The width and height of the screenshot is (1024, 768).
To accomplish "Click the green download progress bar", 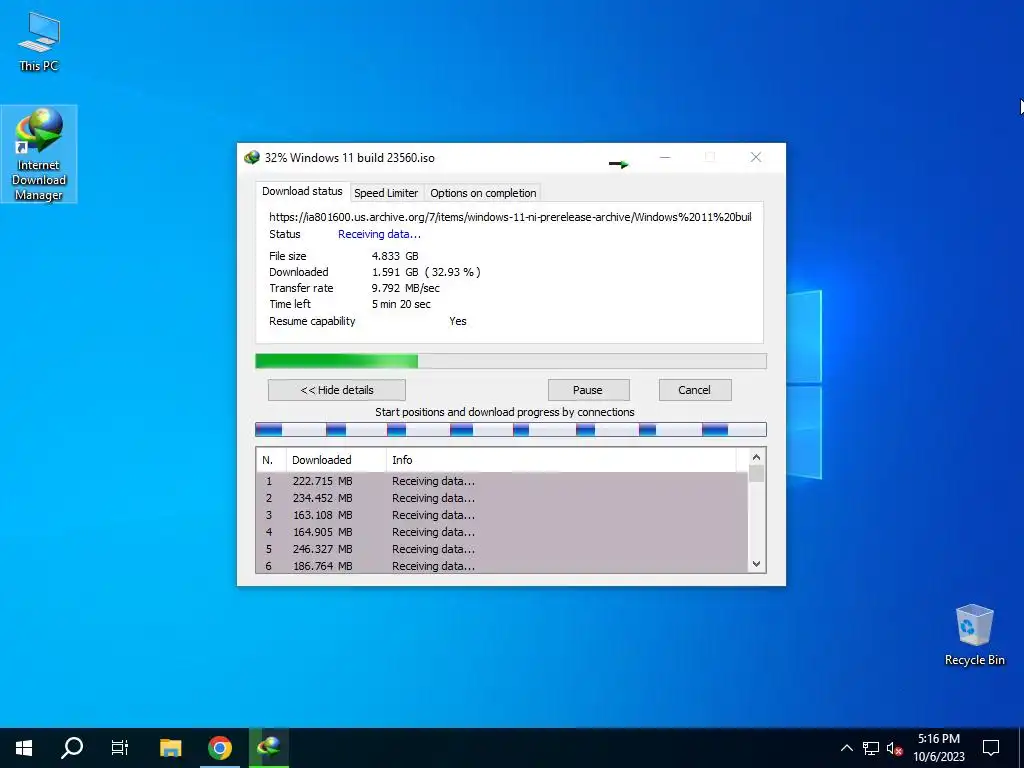I will [511, 361].
